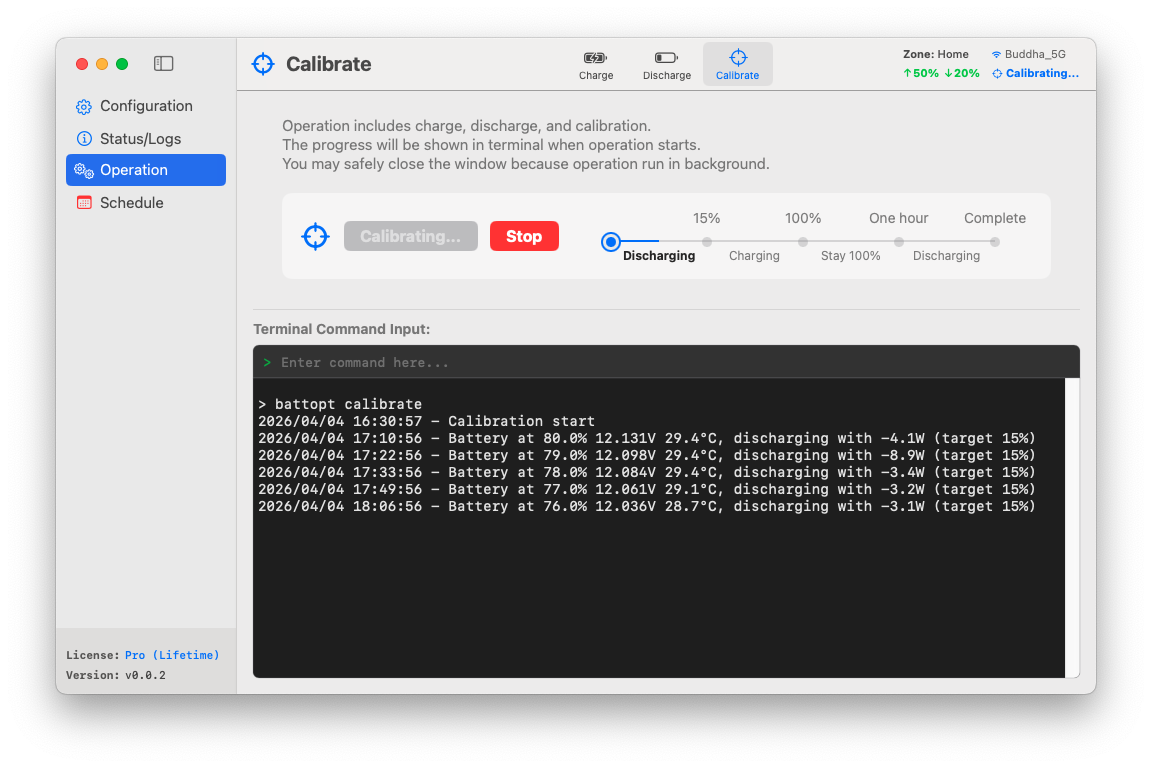Select the Operation sidebar item
1152x768 pixels.
click(145, 171)
